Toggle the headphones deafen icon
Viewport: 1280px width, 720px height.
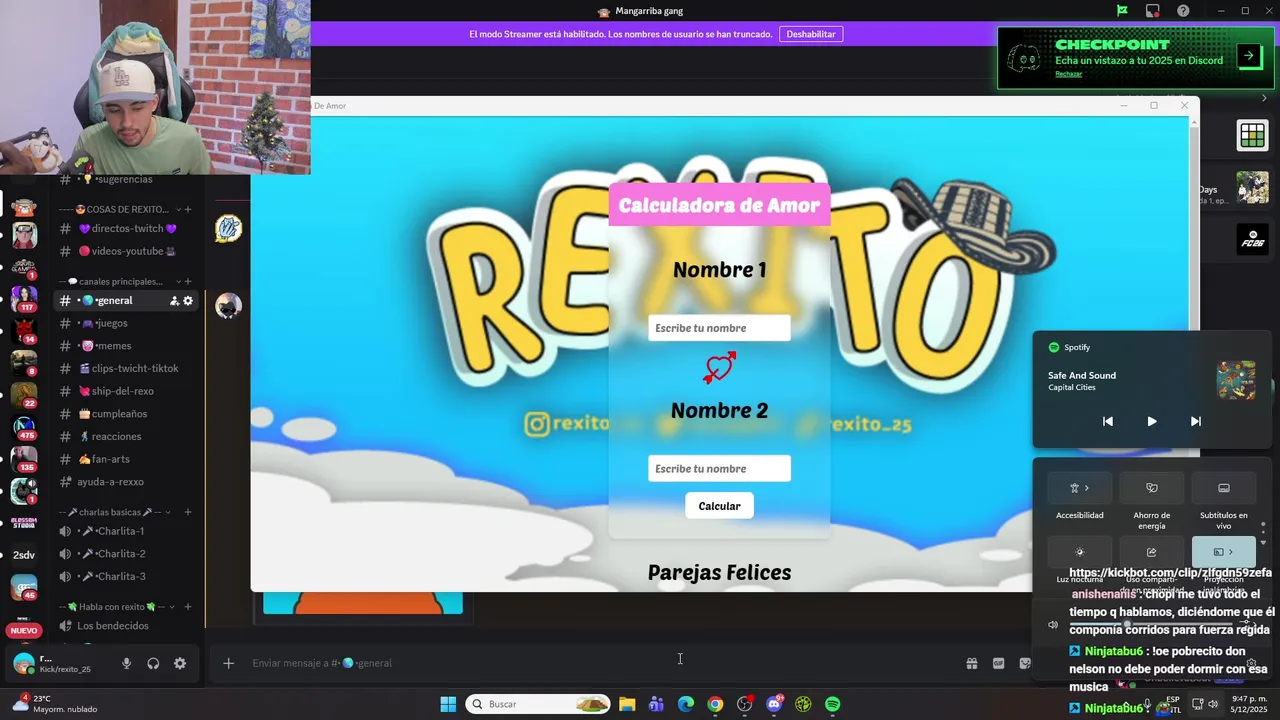pos(153,663)
